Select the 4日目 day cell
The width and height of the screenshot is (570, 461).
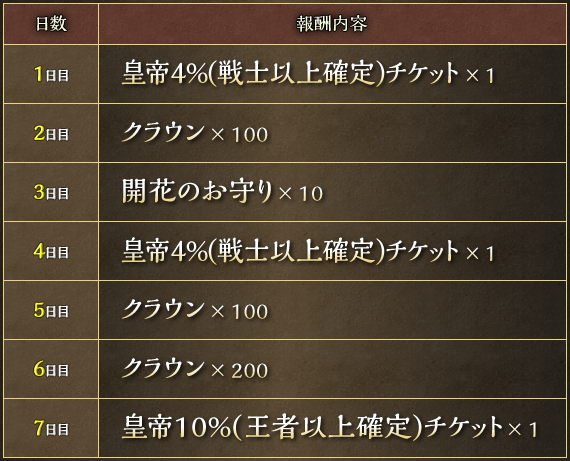click(x=51, y=251)
